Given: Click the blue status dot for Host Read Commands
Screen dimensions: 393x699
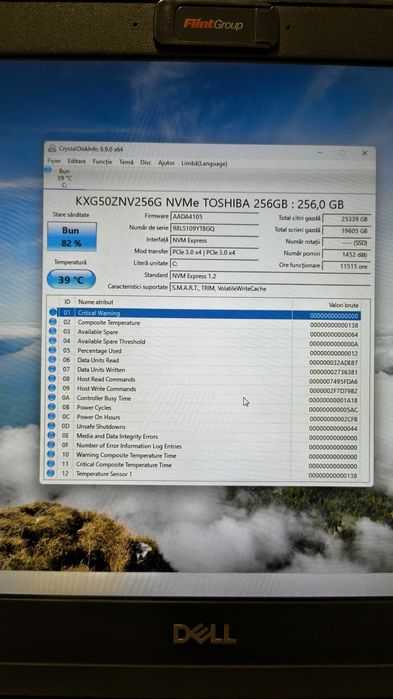Looking at the screenshot, I should [53, 379].
